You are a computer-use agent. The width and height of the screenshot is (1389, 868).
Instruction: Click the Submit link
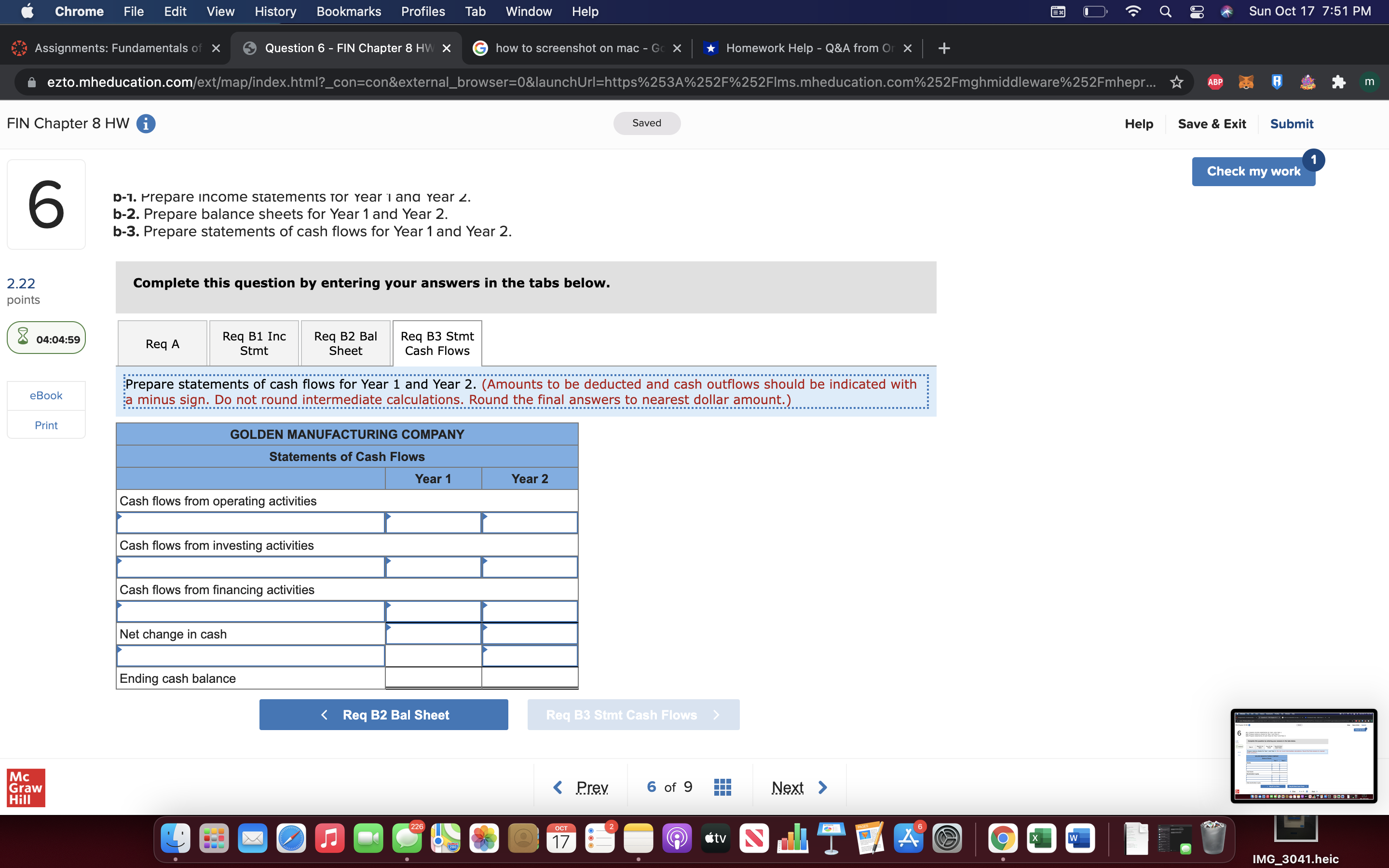pyautogui.click(x=1292, y=123)
